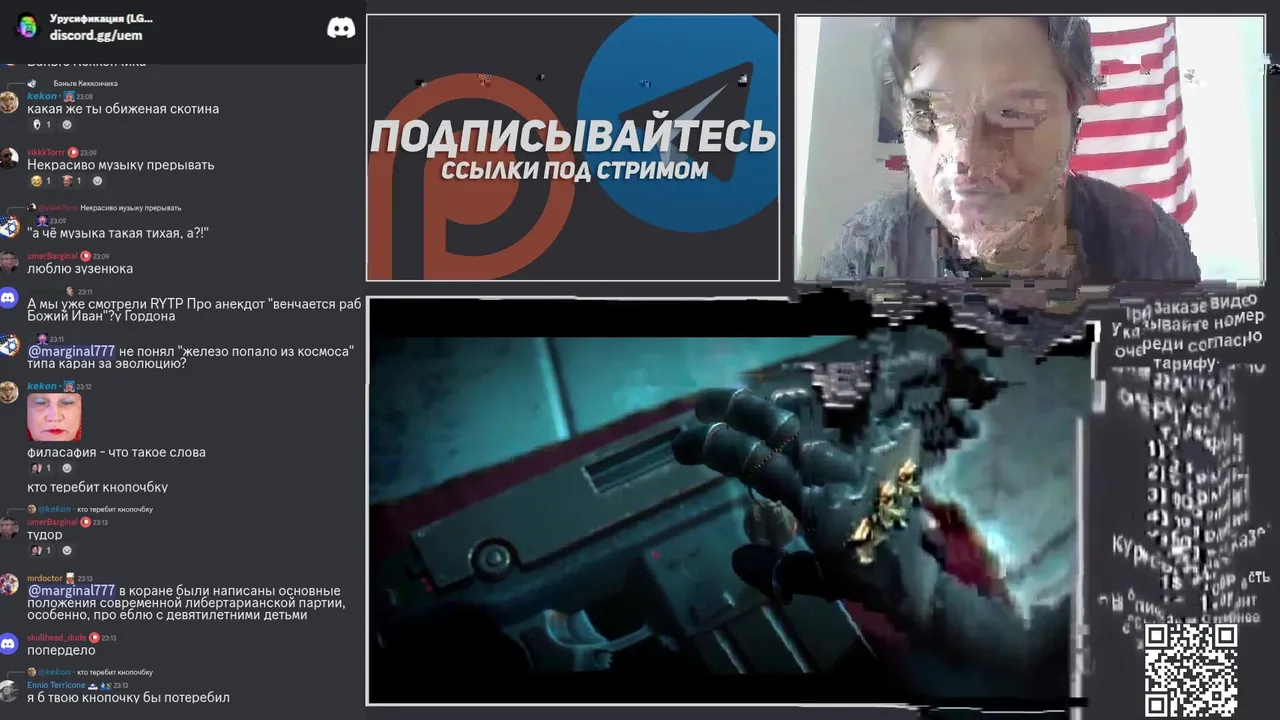Open the Урусификация server icon
The height and width of the screenshot is (720, 1280).
tap(27, 27)
